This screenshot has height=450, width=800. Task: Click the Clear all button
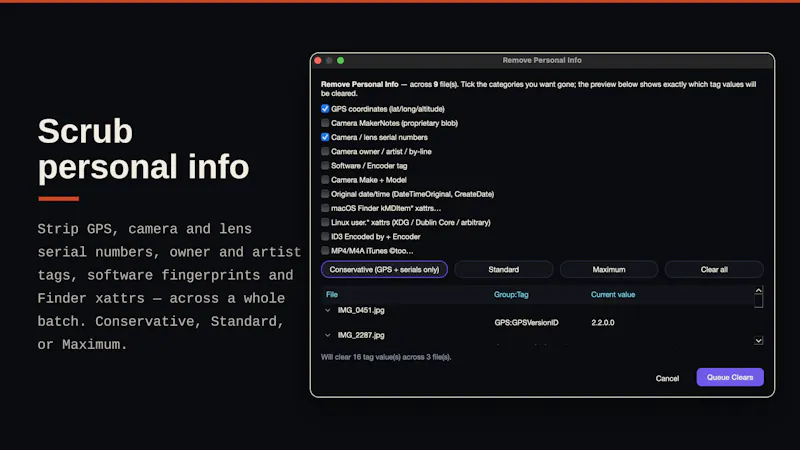714,269
